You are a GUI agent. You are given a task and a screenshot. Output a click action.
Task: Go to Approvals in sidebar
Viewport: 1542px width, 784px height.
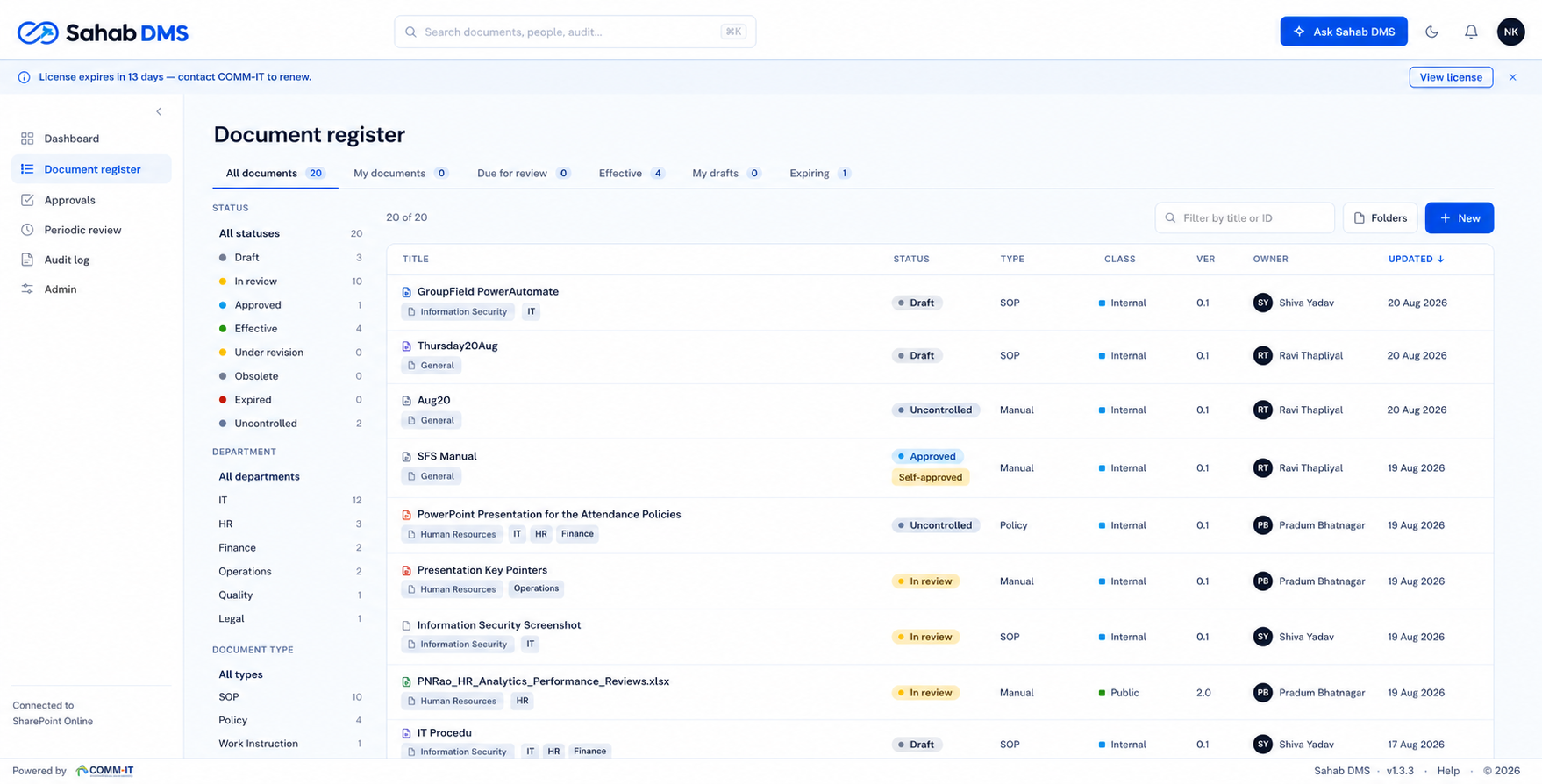point(91,200)
